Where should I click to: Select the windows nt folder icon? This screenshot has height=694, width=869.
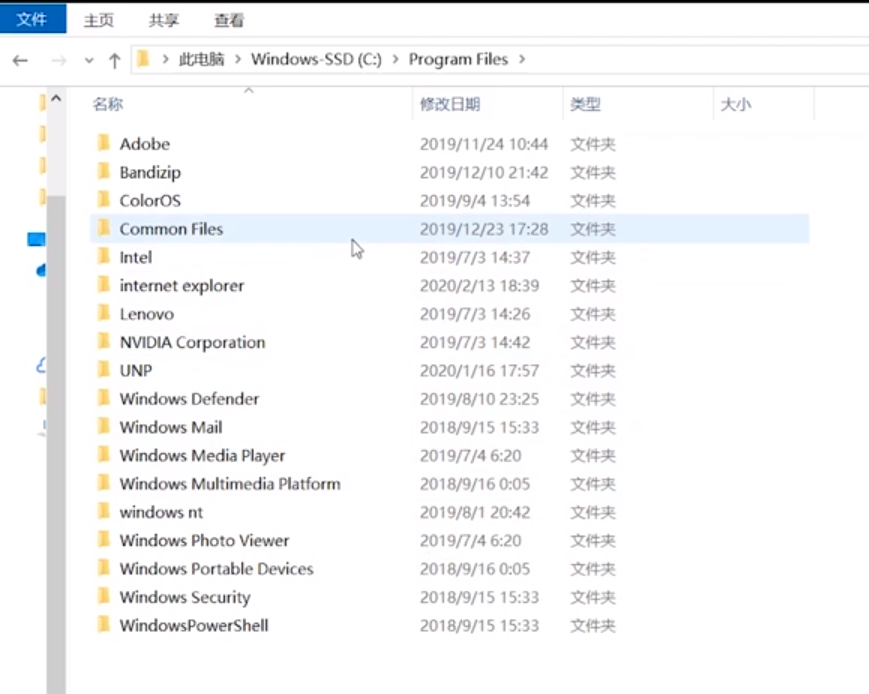[x=104, y=511]
